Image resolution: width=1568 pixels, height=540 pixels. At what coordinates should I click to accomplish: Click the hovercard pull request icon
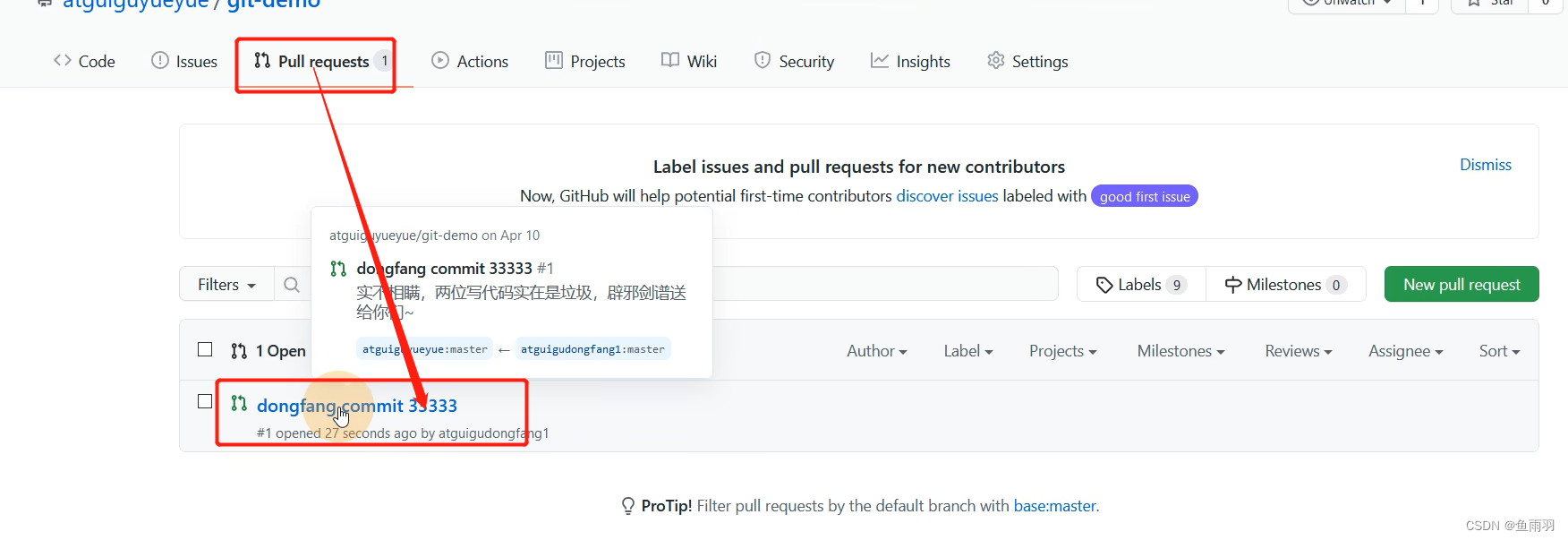point(338,269)
